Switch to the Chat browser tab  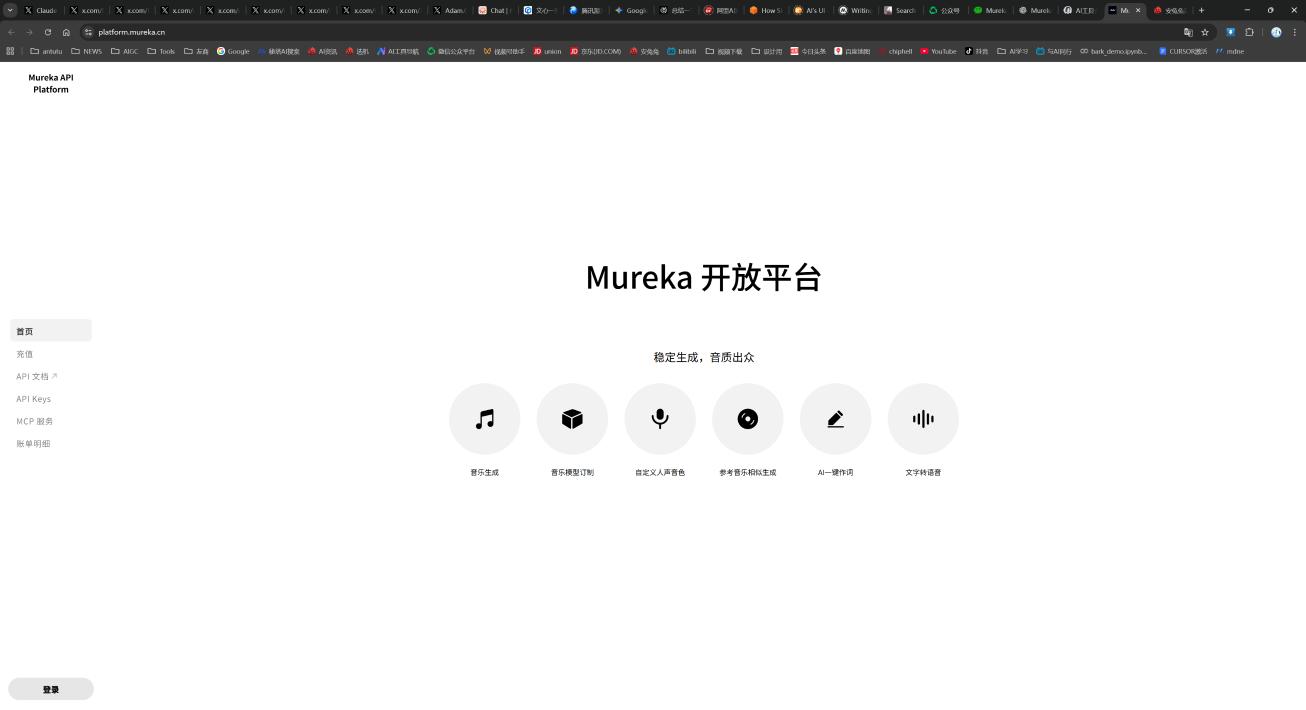(x=495, y=10)
